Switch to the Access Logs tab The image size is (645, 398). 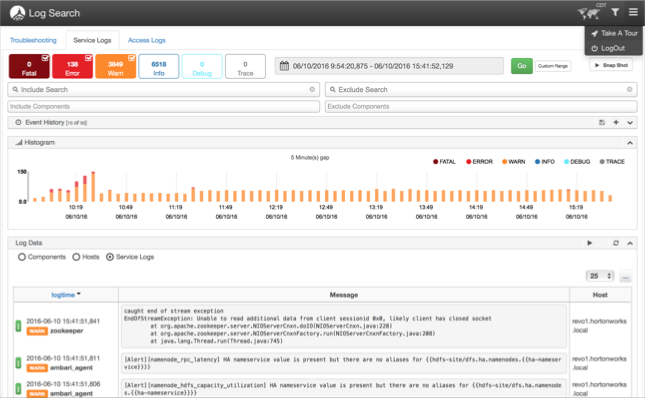point(146,40)
